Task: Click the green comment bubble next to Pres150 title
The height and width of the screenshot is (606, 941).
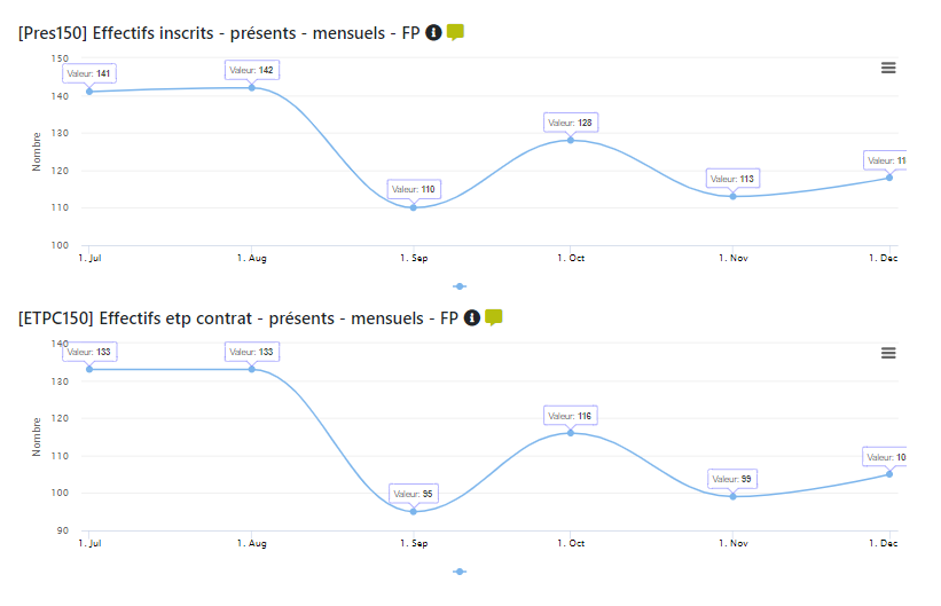Action: [x=455, y=31]
